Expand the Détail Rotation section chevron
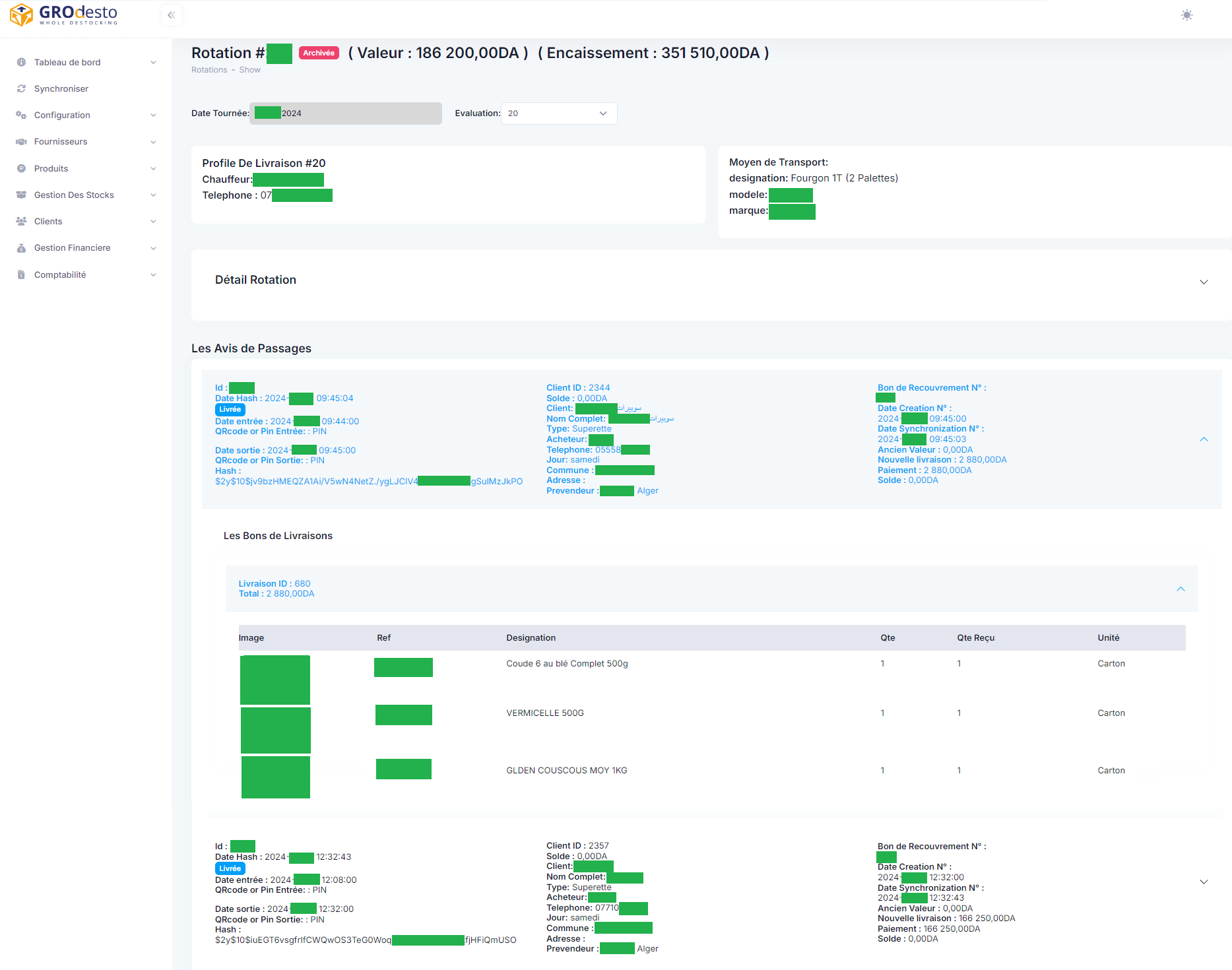1232x970 pixels. 1204,282
